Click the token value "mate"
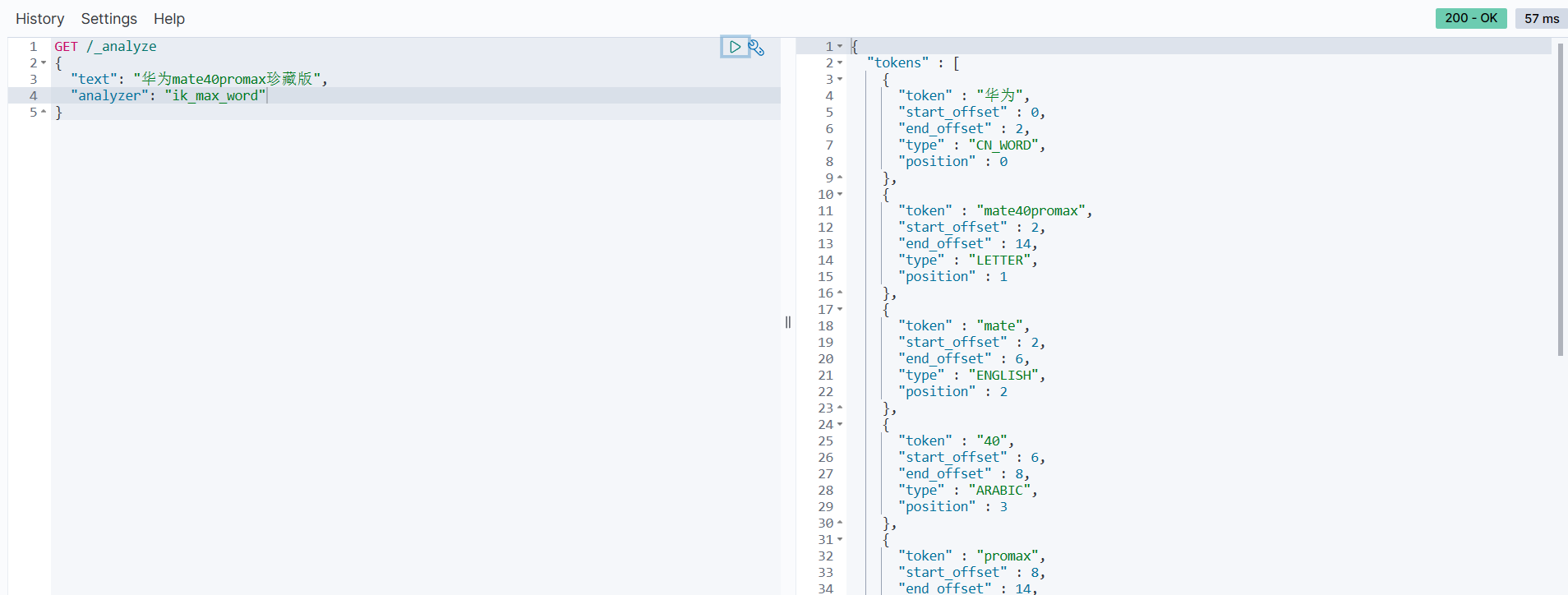Image resolution: width=1568 pixels, height=595 pixels. tap(1000, 326)
